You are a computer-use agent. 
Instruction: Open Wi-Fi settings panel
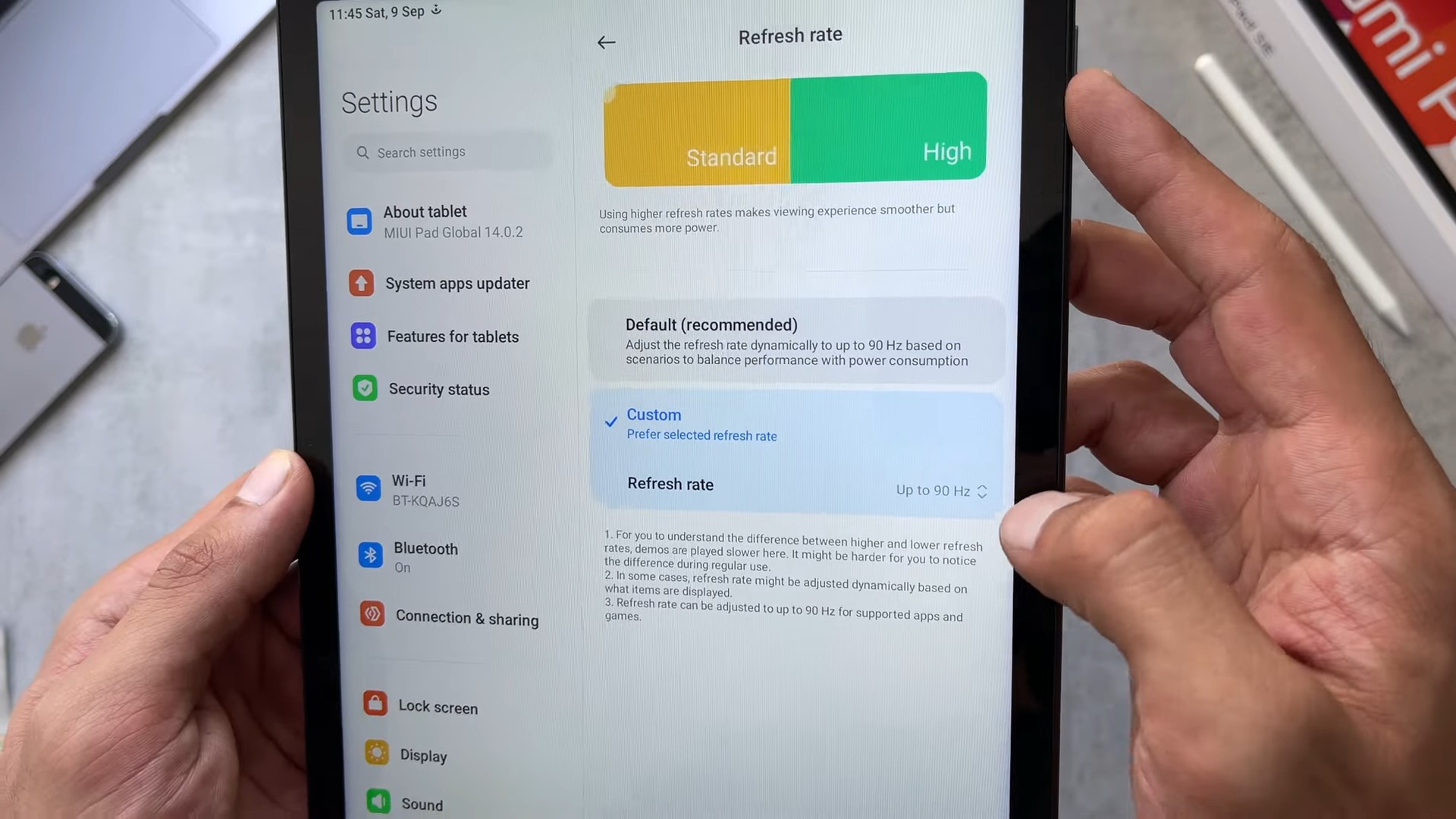(408, 489)
